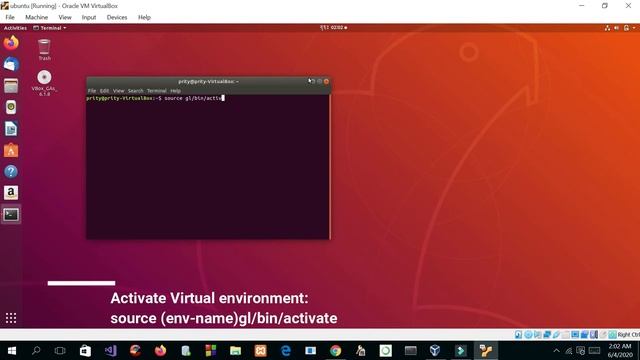Click VirtualBox hard disk status icon
This screenshot has width=640, height=360.
click(518, 335)
